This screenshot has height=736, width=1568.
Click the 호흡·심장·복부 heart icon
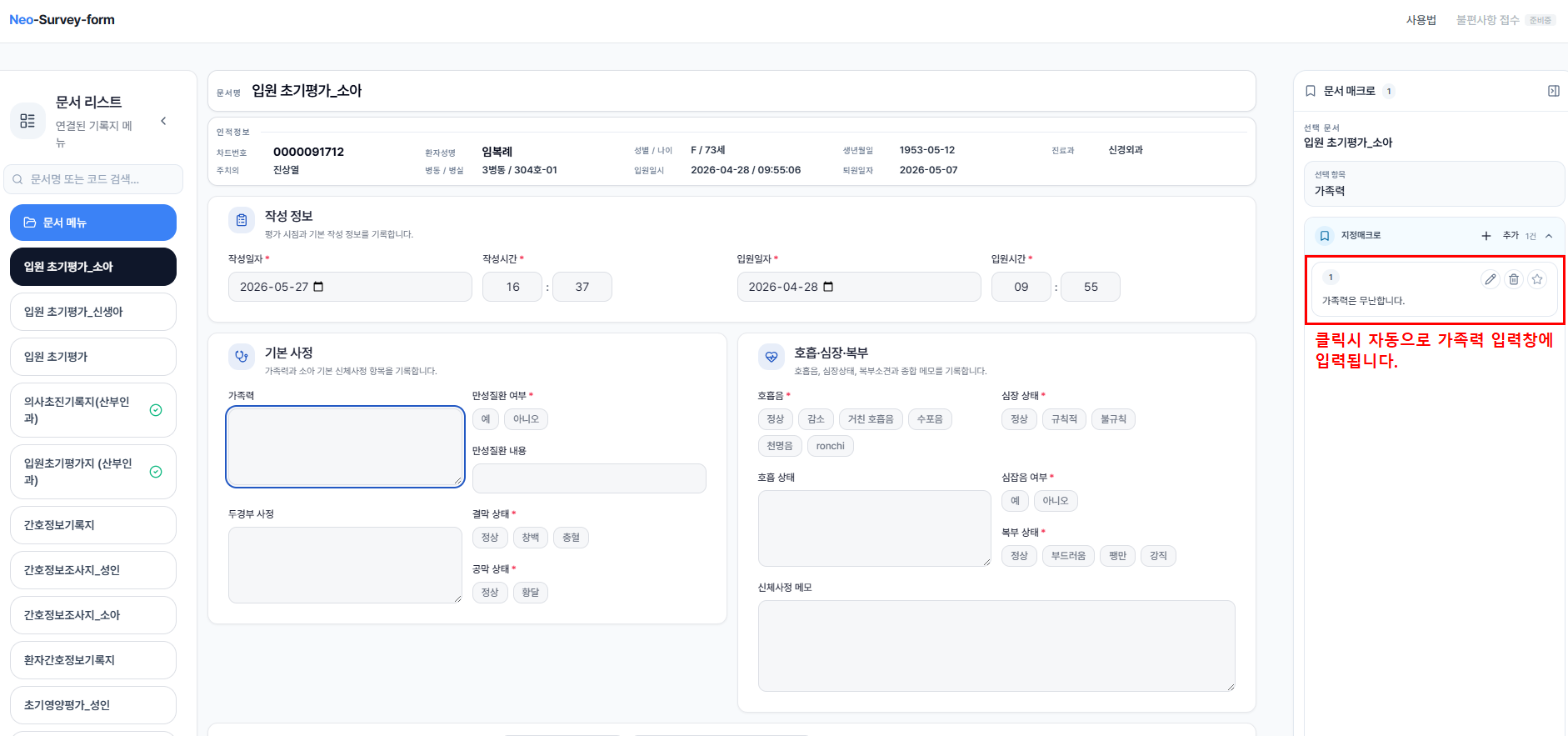coord(772,357)
